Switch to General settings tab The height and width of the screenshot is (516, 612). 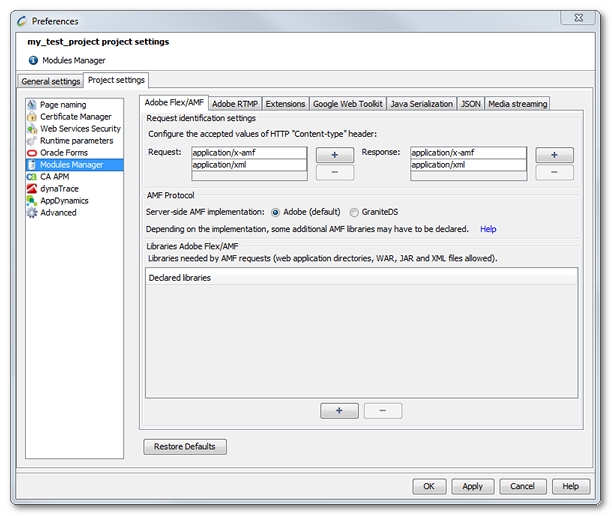tap(50, 81)
